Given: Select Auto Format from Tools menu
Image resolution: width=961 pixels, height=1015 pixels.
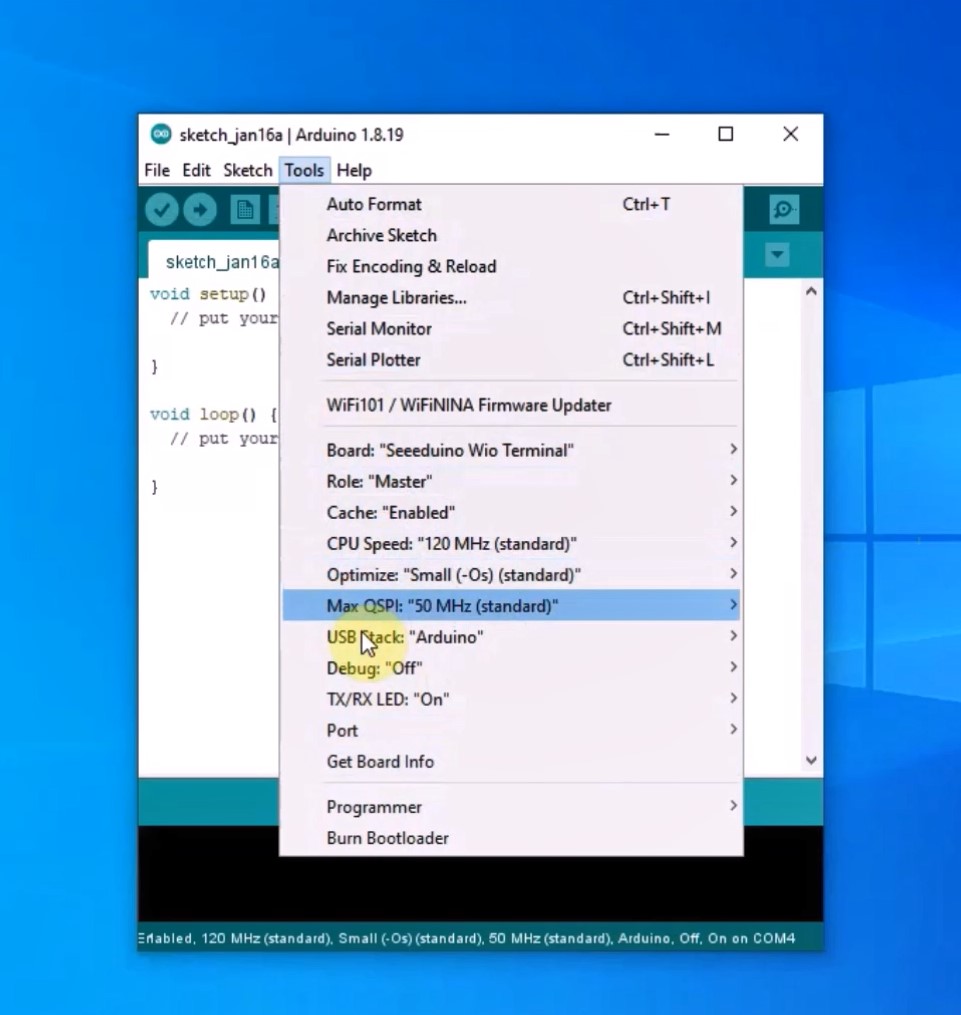Looking at the screenshot, I should [x=374, y=204].
